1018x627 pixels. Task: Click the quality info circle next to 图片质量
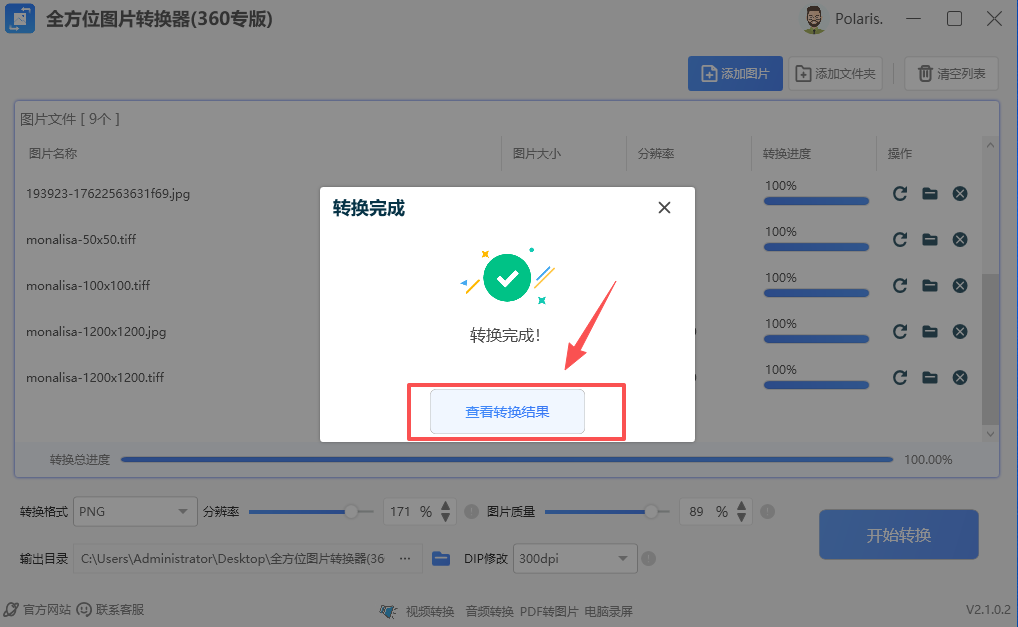tap(765, 511)
